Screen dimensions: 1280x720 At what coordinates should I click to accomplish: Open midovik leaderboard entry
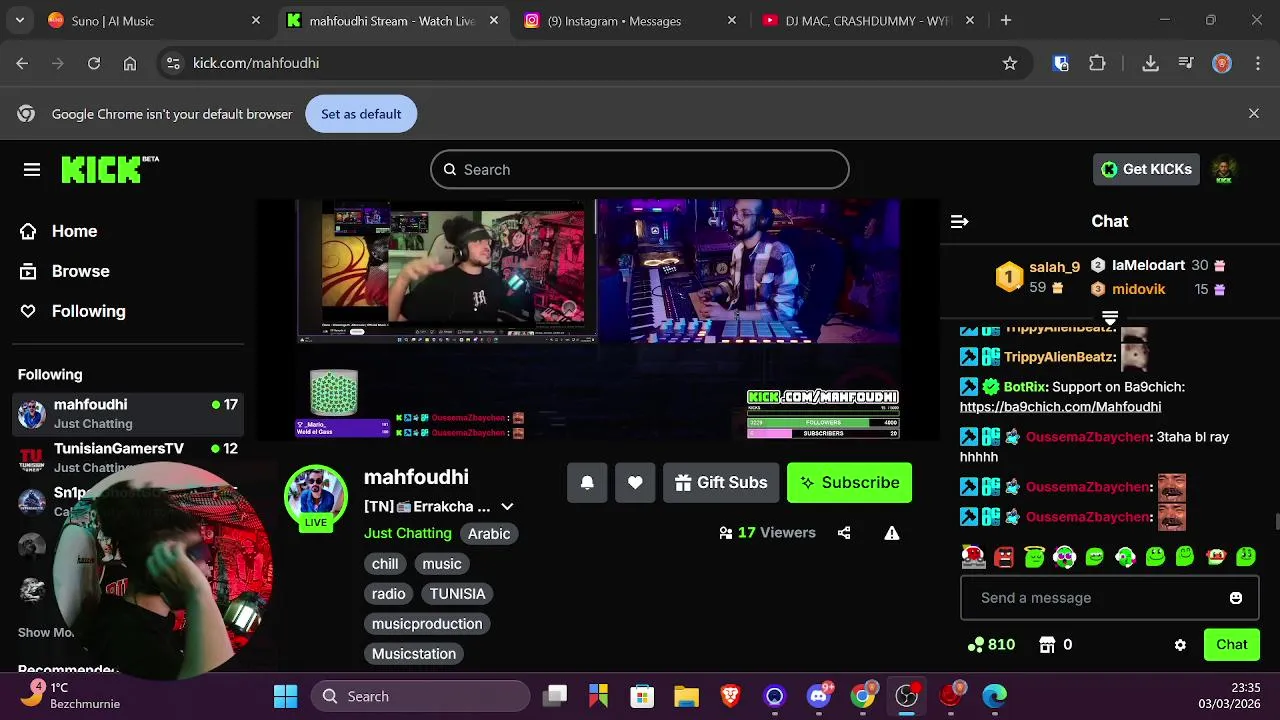[1158, 289]
